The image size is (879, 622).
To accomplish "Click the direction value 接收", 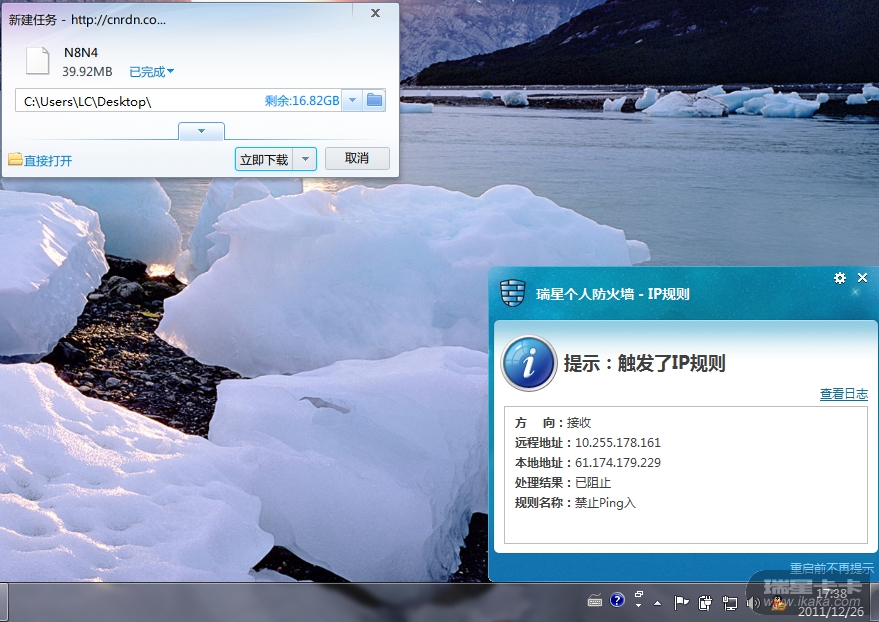I will [579, 423].
